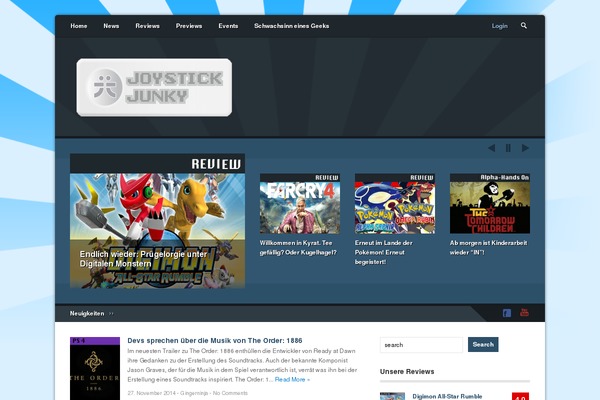Open article 'Devs sprechen über die Musik'
600x400 pixels.
tap(215, 340)
